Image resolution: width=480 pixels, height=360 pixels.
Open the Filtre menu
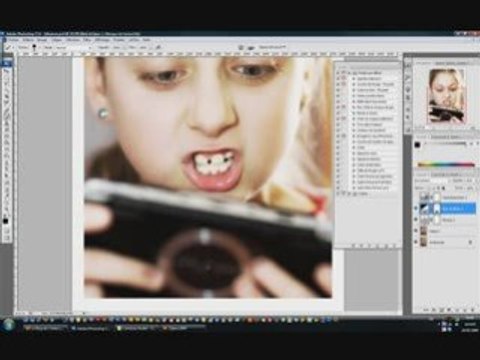coord(87,40)
